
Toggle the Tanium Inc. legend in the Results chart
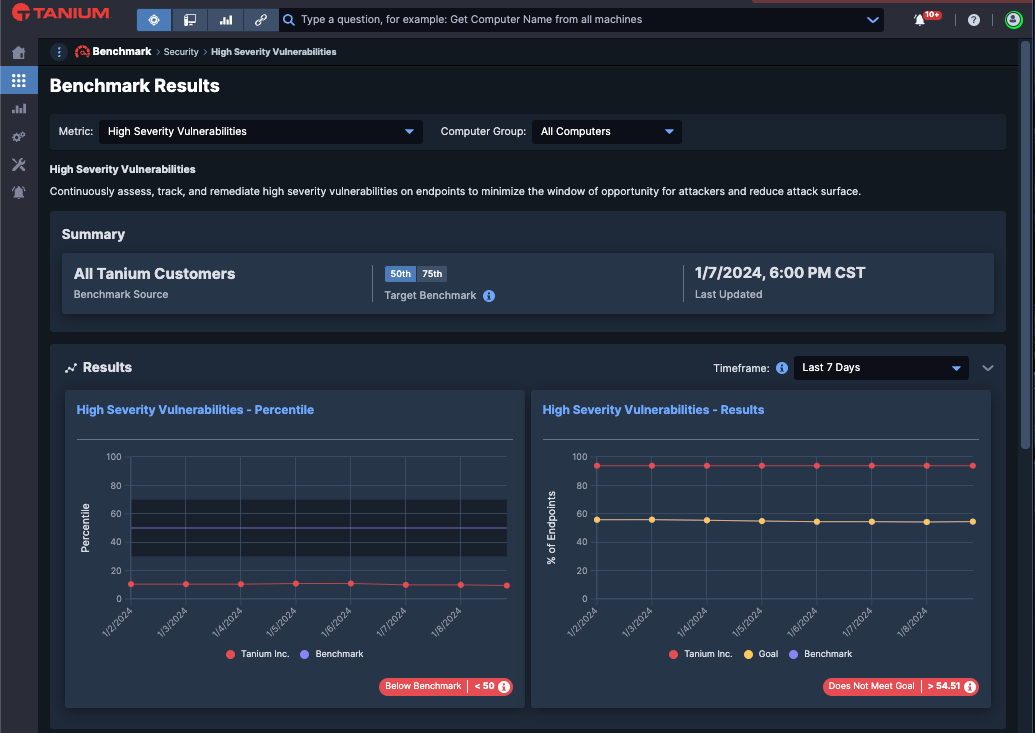(701, 654)
